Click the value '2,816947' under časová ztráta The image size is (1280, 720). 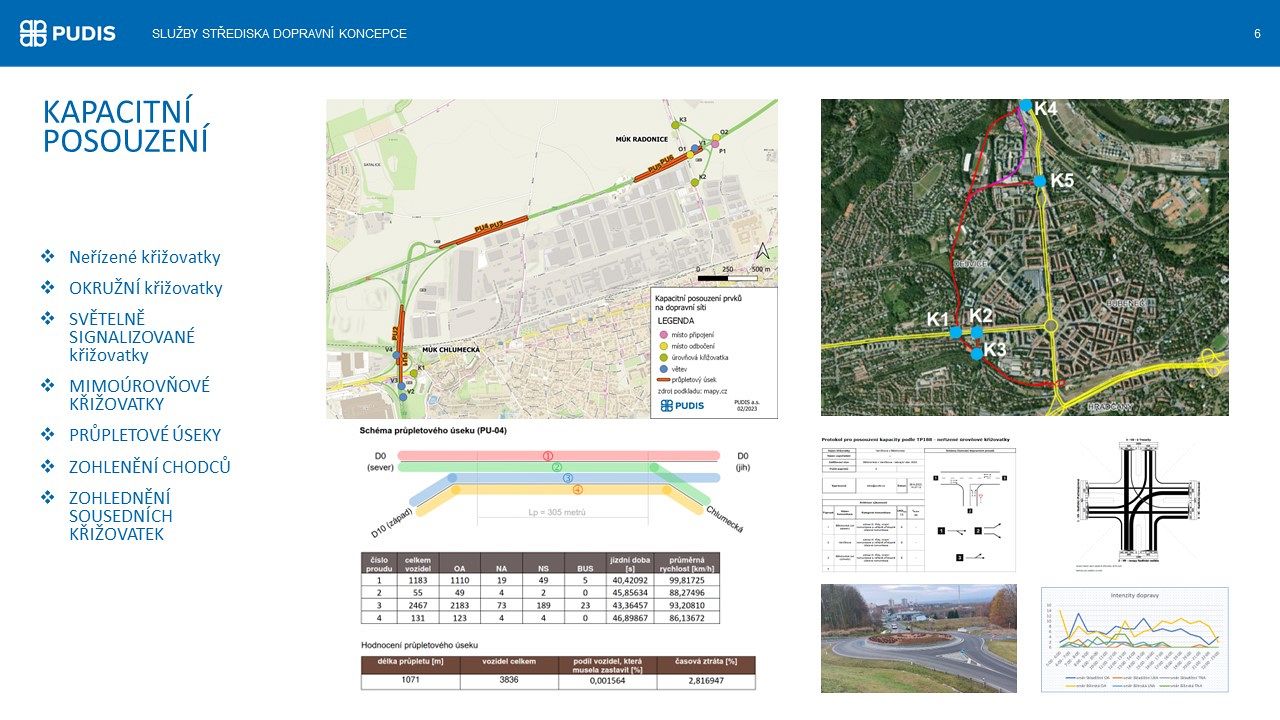(705, 680)
